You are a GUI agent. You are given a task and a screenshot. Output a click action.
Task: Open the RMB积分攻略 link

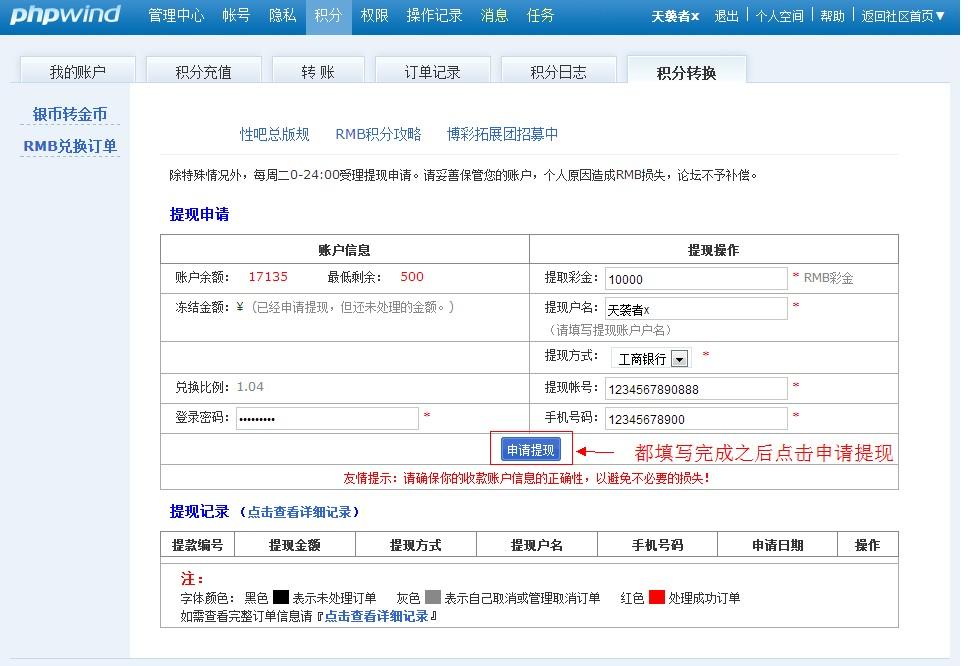coord(378,134)
